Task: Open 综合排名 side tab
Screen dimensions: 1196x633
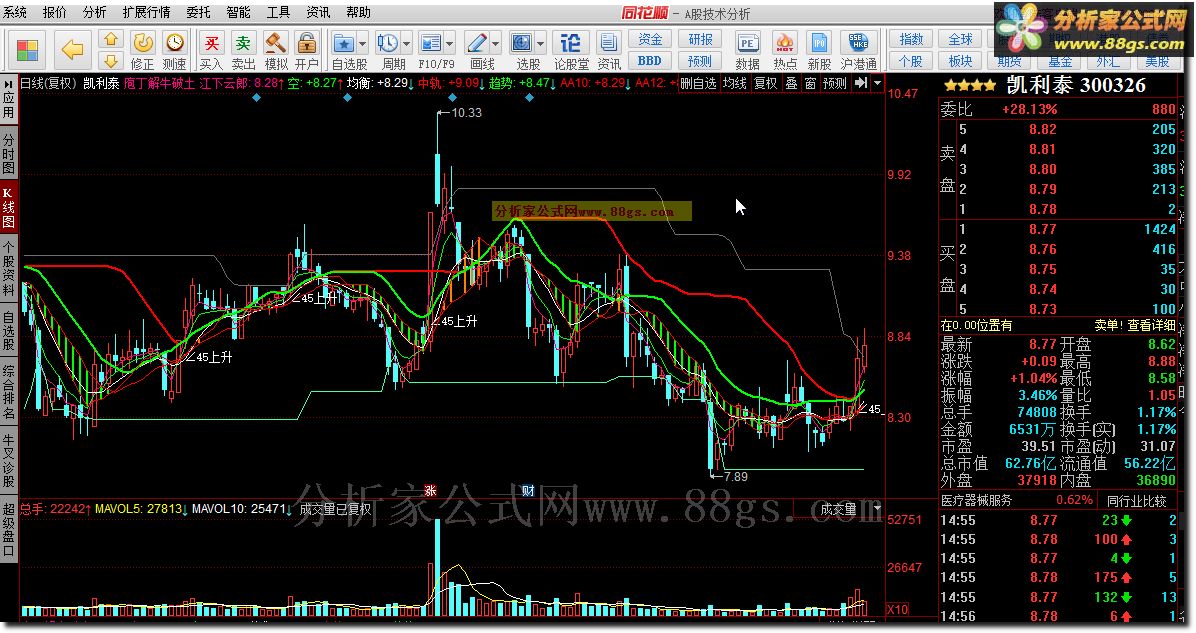Action: (x=8, y=392)
